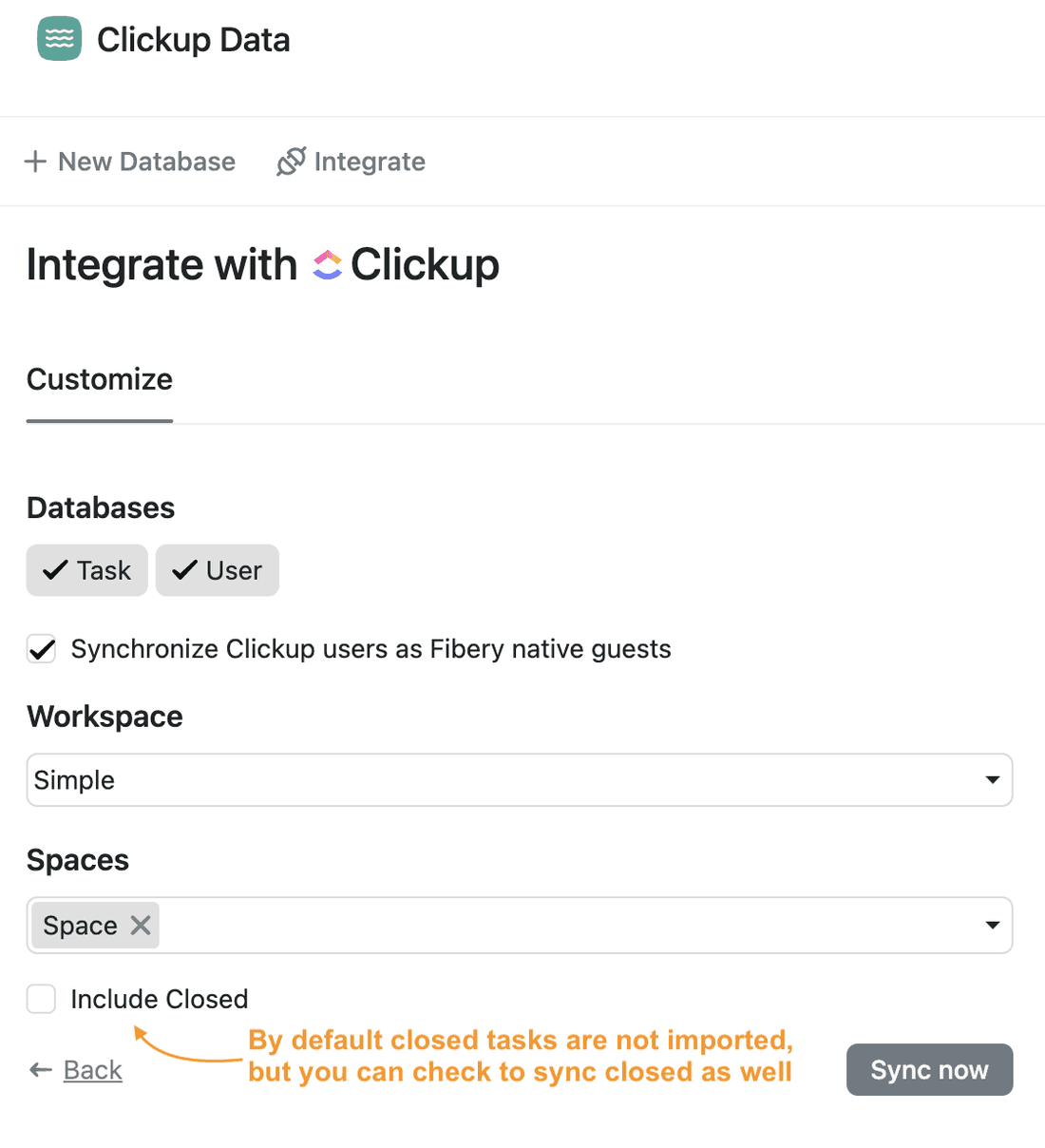Uncheck Synchronize Clickup users as Fibery native guests

(x=41, y=649)
